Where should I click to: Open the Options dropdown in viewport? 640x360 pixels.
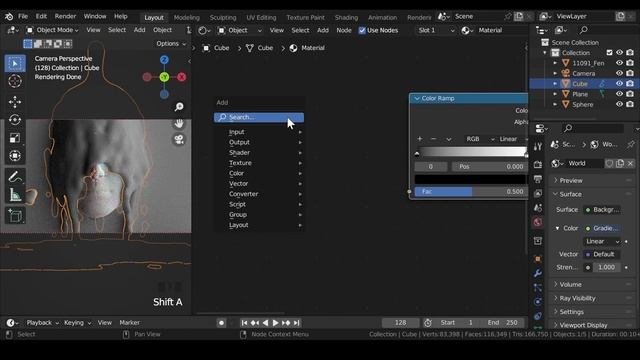pyautogui.click(x=171, y=44)
